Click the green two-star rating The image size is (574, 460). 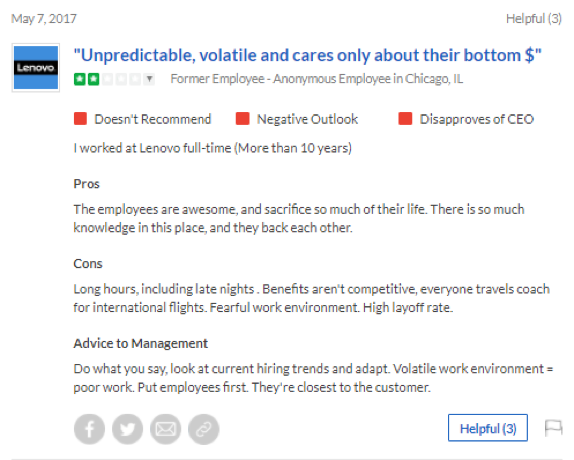coord(86,79)
